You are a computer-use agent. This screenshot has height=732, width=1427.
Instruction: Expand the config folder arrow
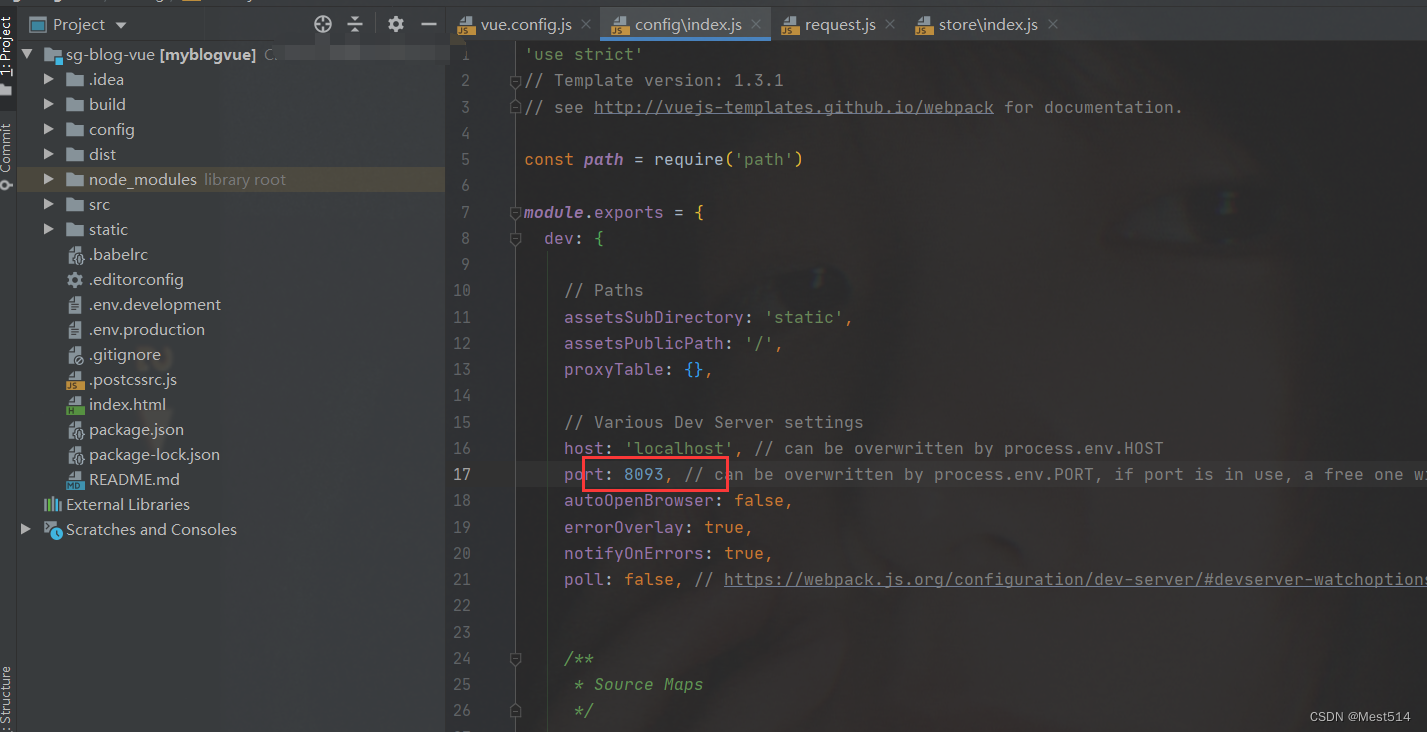point(49,130)
